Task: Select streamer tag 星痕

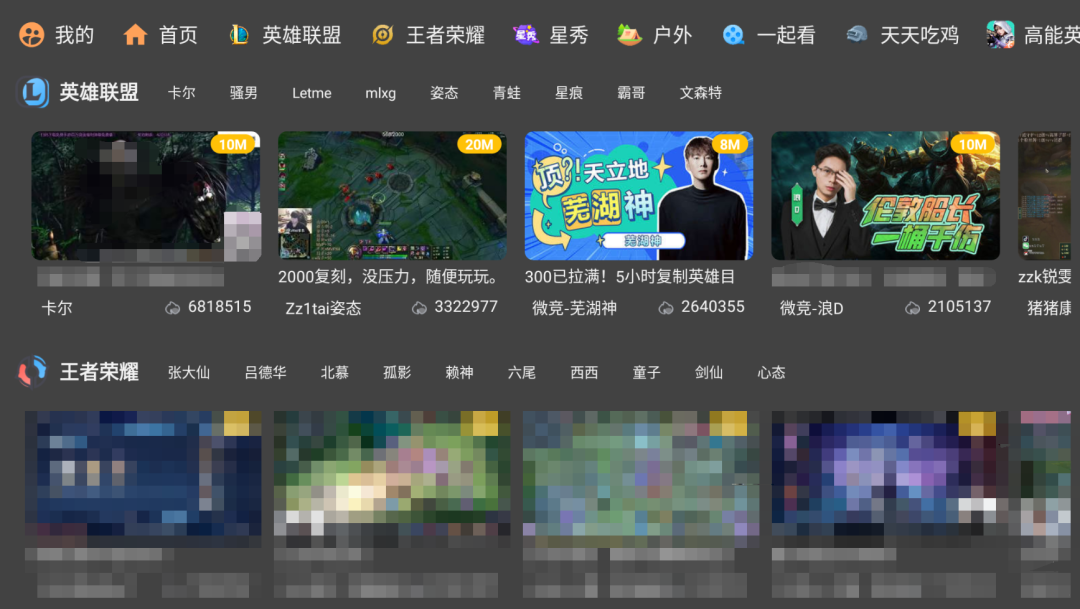Action: 569,93
